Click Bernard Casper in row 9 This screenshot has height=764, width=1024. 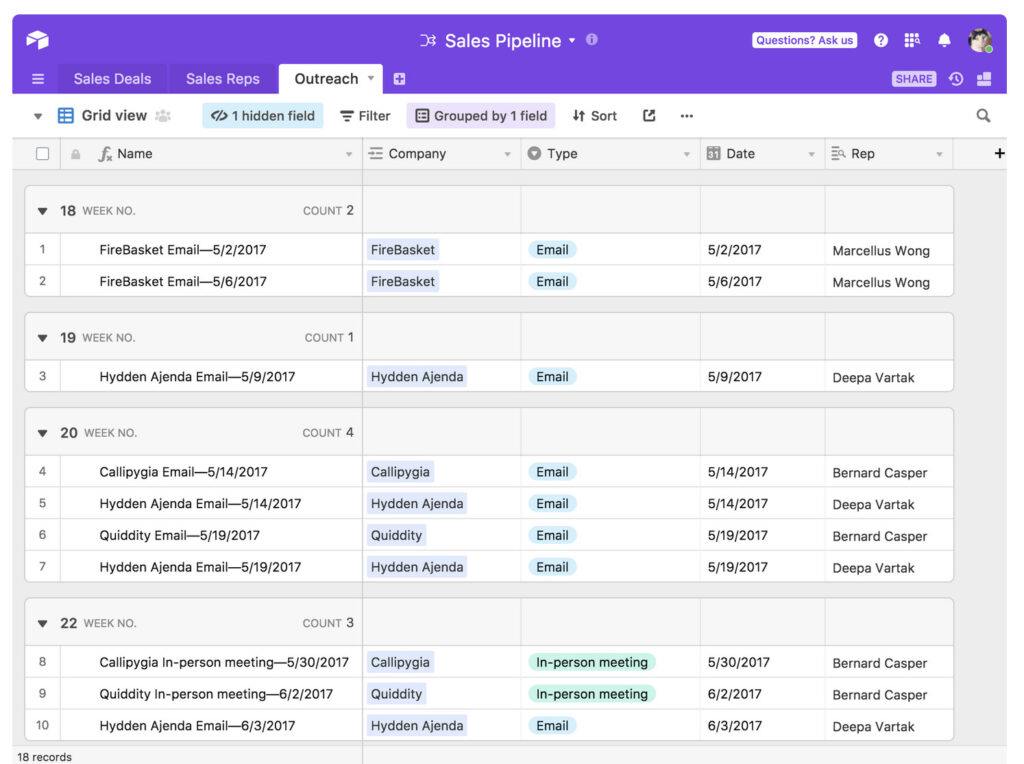(x=880, y=695)
